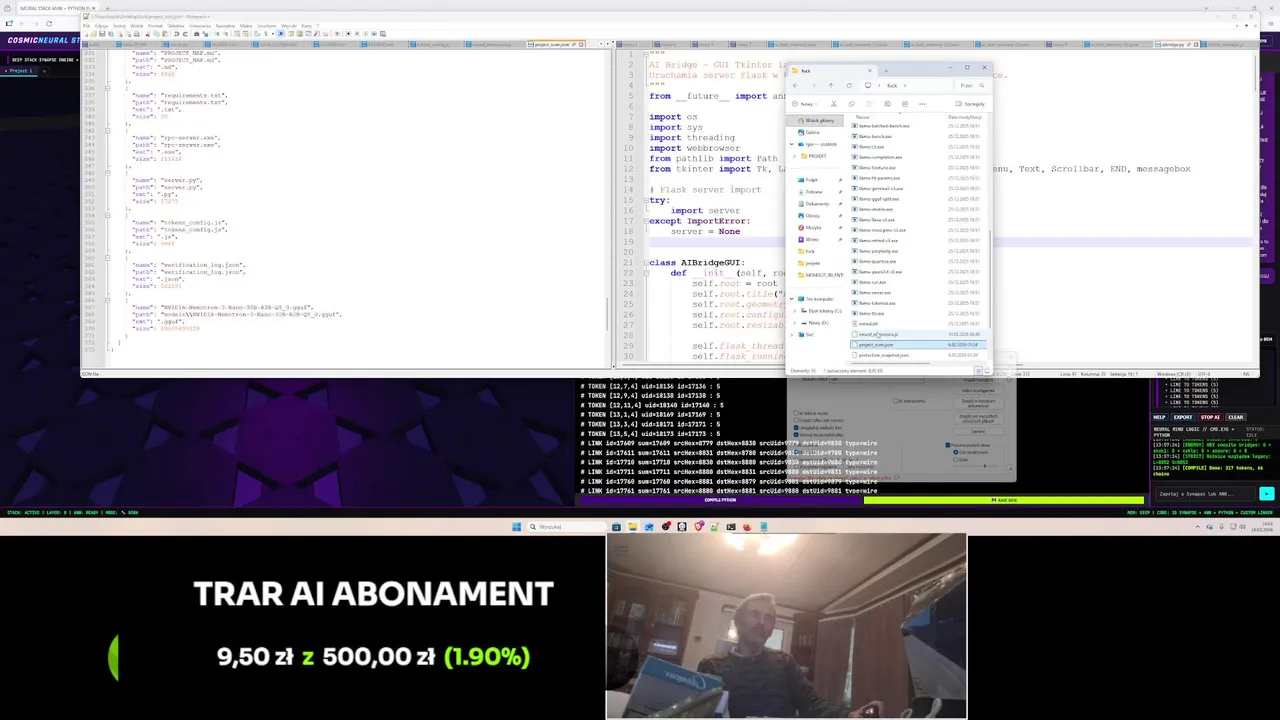
Task: Open the 'Plik' menu in Notepad++
Action: click(x=86, y=25)
